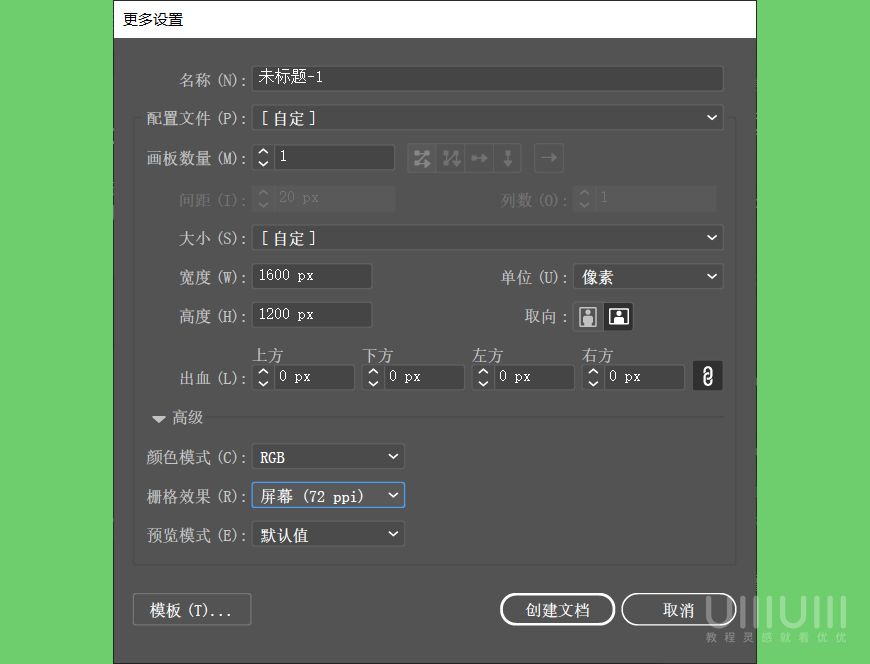Open the 预览模式 dropdown showing 默认值
This screenshot has width=870, height=664.
(328, 533)
